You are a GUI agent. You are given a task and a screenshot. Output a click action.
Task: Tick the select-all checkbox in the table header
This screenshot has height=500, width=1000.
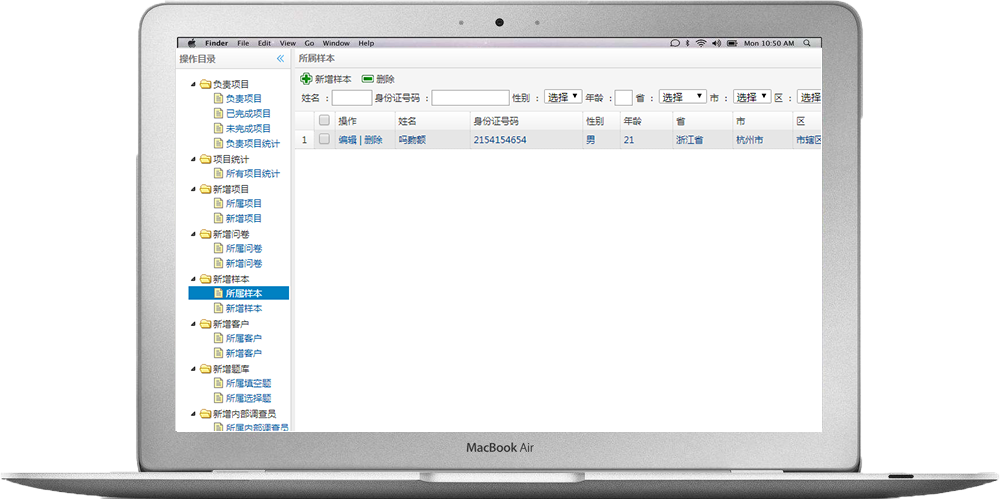pyautogui.click(x=324, y=120)
